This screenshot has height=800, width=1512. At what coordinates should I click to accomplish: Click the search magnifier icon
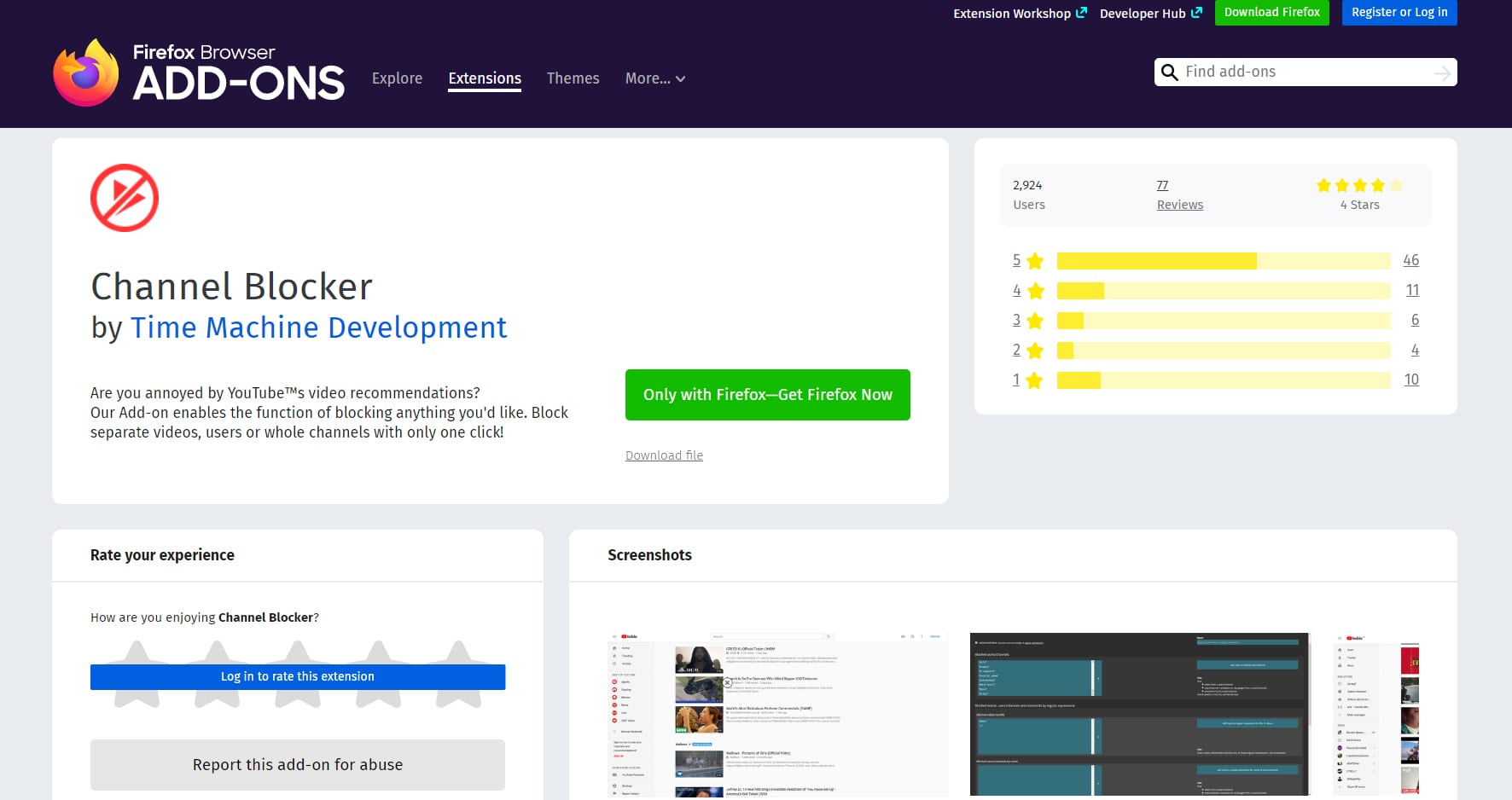point(1170,72)
